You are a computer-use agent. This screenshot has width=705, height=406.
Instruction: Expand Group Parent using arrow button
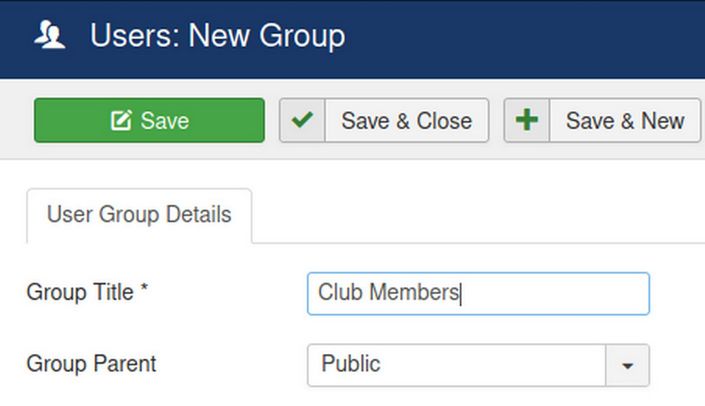coord(627,365)
